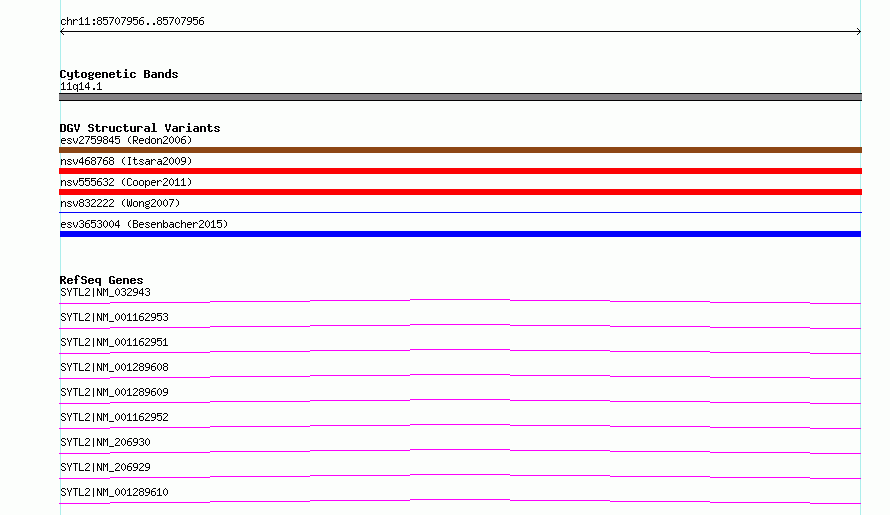Open the SYTL2|NM_001162951 transcript label
The width and height of the screenshot is (890, 515).
(114, 342)
